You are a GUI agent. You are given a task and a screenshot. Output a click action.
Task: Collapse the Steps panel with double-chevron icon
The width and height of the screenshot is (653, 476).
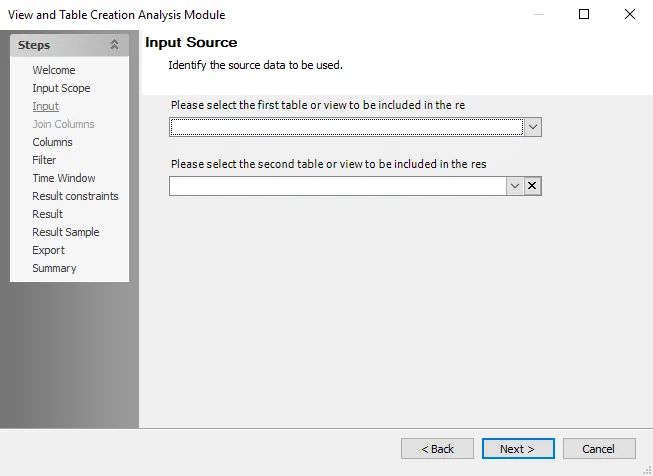point(114,45)
